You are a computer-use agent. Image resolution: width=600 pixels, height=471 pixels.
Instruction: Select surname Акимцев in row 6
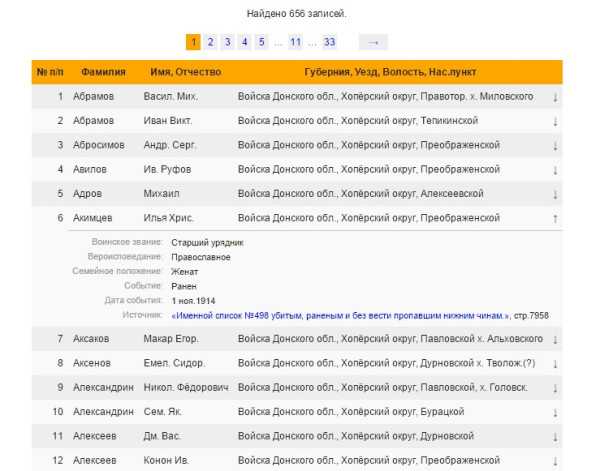pos(93,218)
